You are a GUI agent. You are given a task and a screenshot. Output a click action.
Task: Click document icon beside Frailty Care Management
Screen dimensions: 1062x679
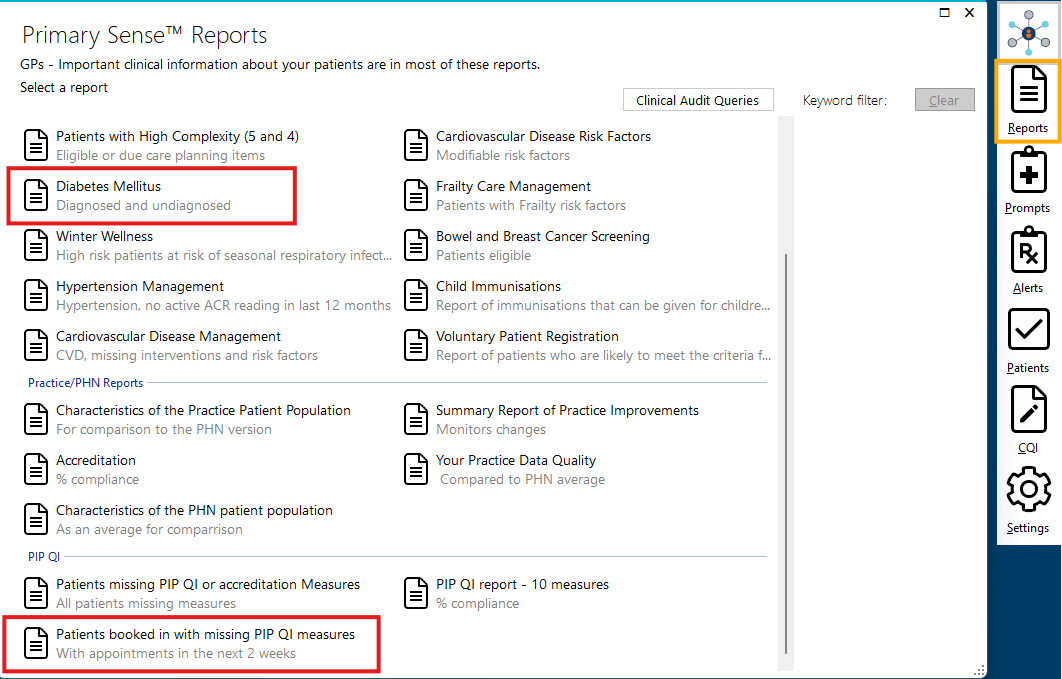coord(416,196)
